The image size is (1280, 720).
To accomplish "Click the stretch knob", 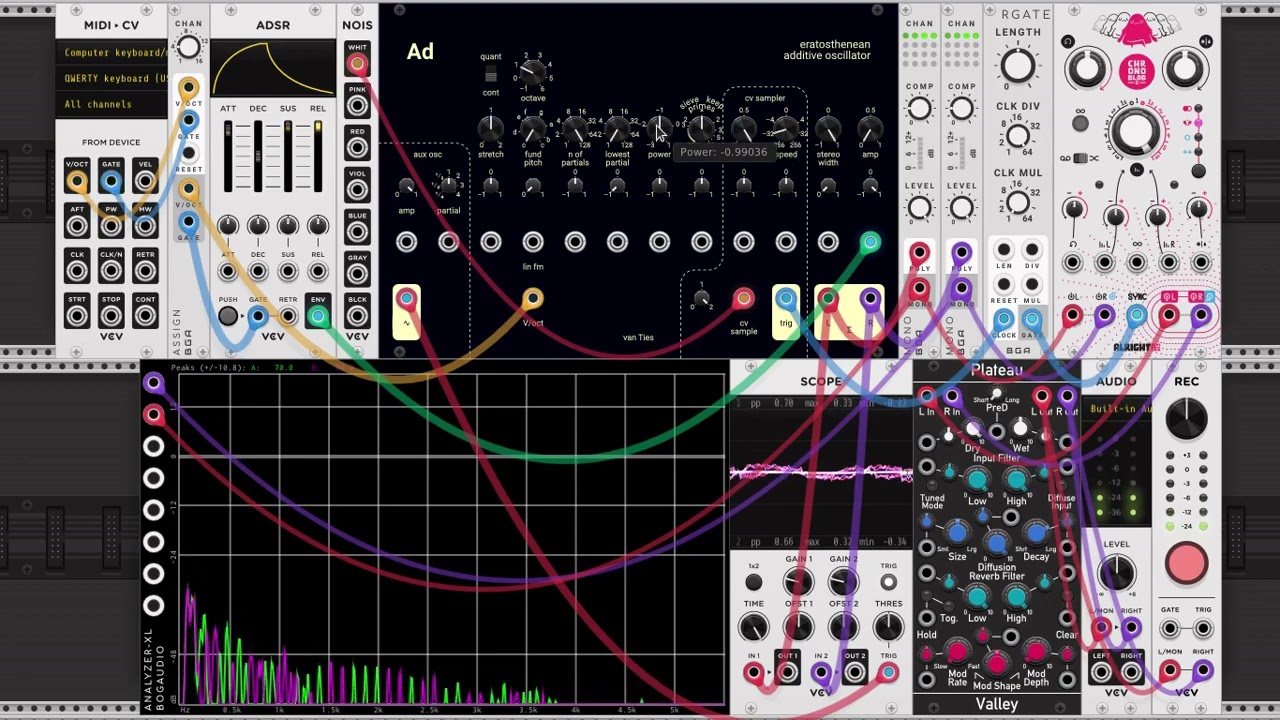I will (x=490, y=128).
